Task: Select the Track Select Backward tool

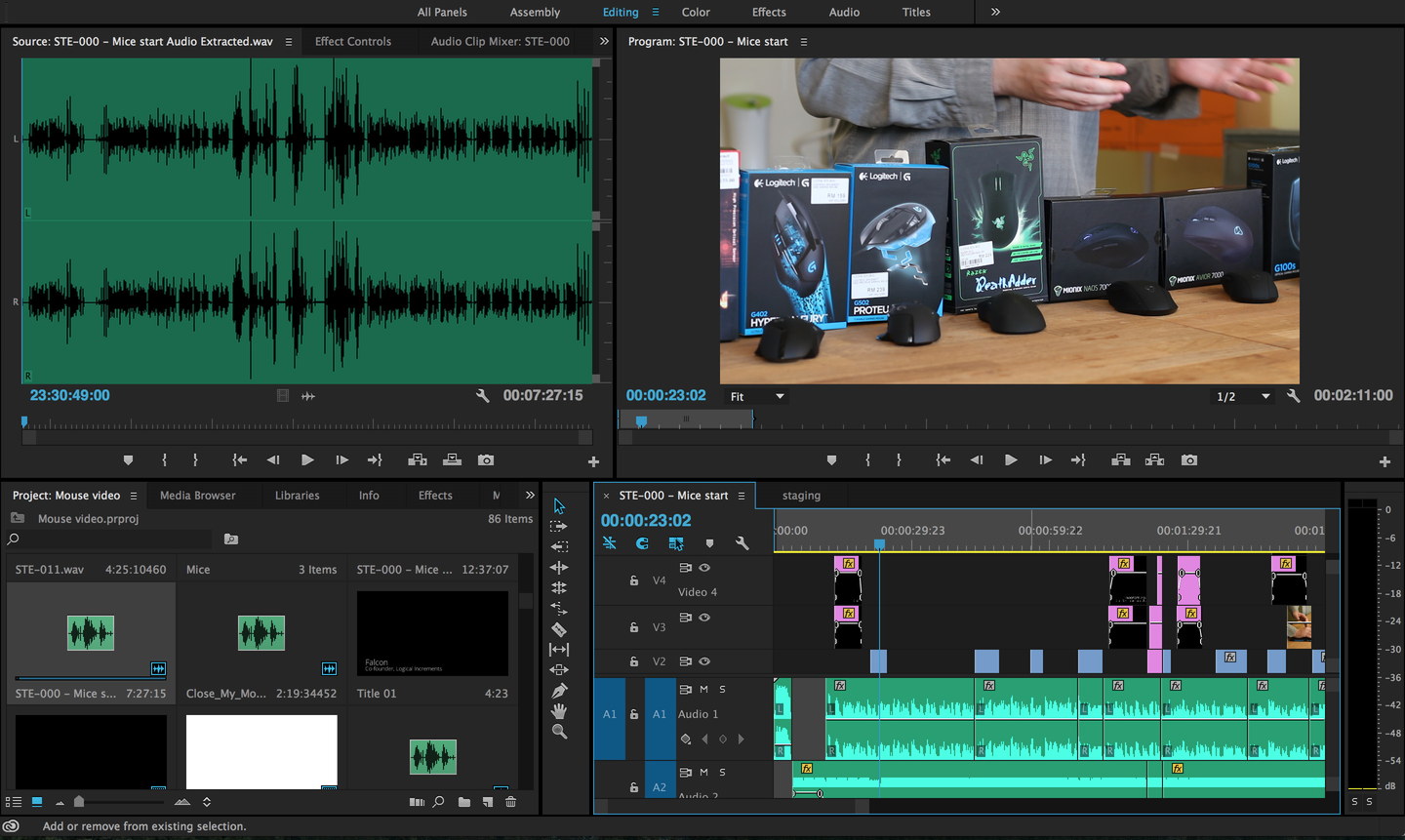Action: click(559, 546)
